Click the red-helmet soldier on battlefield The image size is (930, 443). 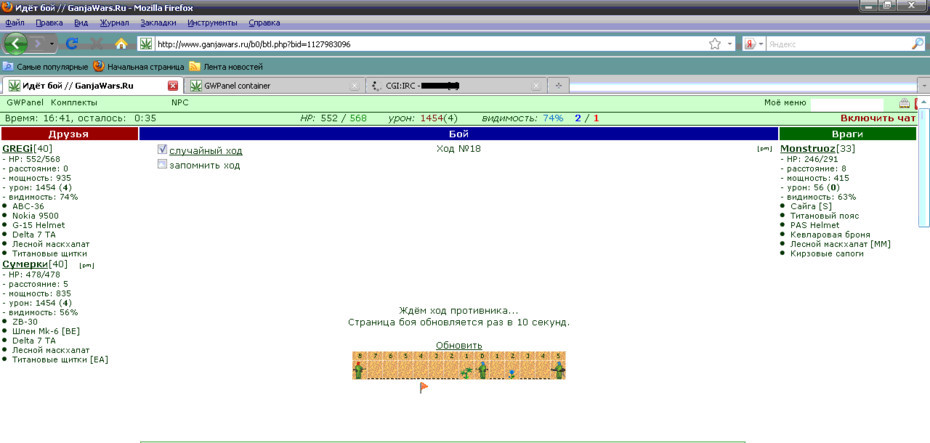[358, 369]
